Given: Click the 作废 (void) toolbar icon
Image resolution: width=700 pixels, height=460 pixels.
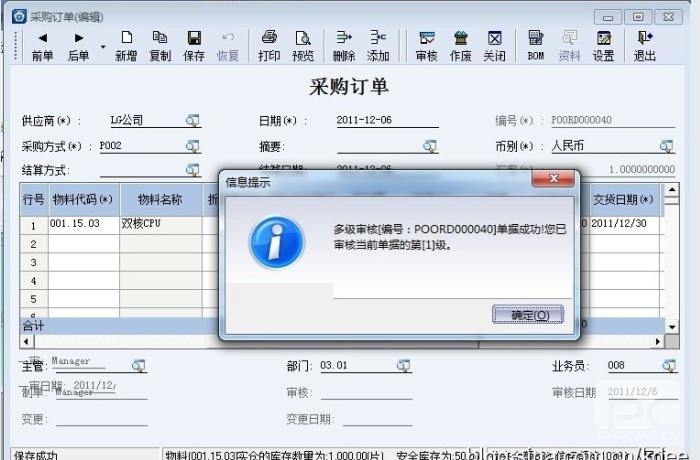Looking at the screenshot, I should [x=460, y=45].
